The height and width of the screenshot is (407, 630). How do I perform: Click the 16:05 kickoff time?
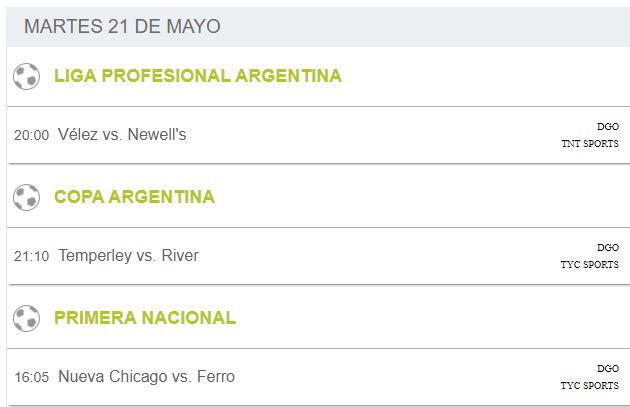[31, 377]
